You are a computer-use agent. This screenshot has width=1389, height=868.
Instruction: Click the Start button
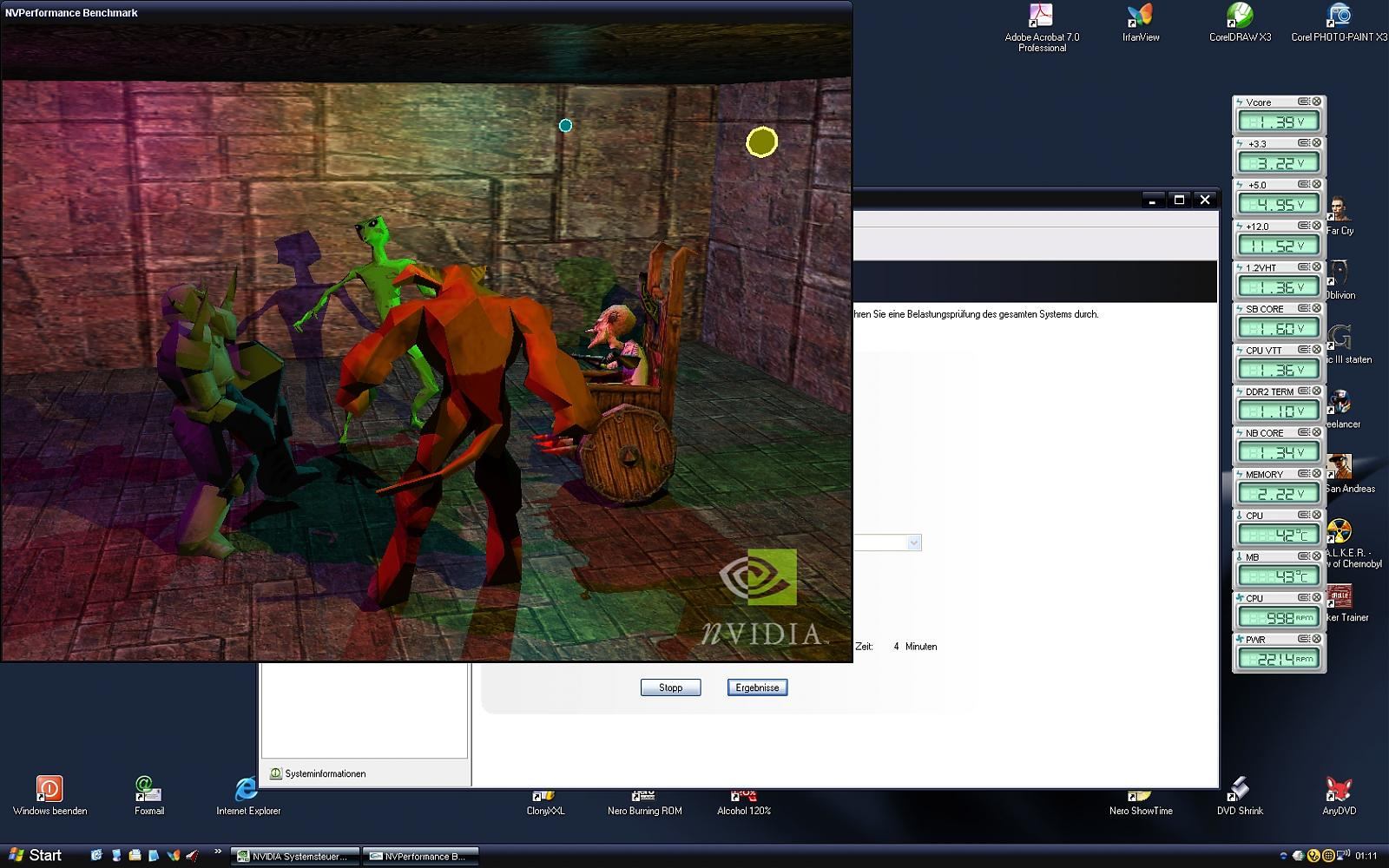(x=35, y=855)
